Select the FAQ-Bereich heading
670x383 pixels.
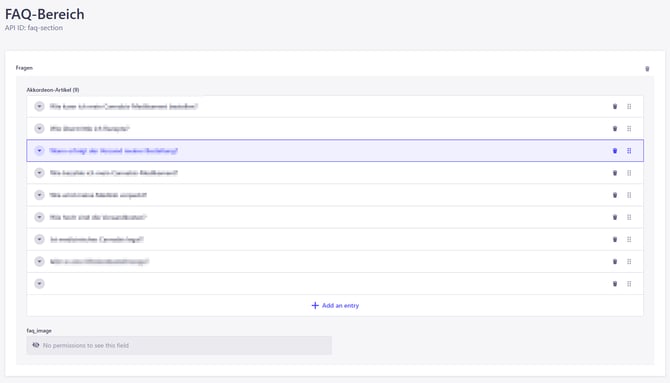tap(44, 14)
